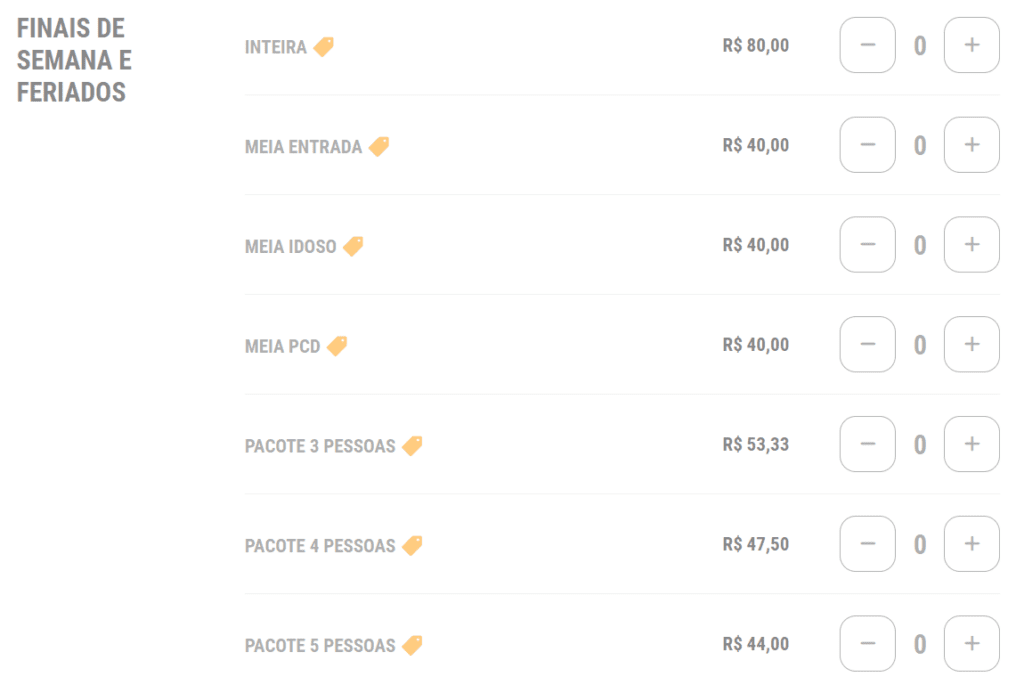Click the PACOTE 5 PESSOAS quantity value
Screen dimensions: 1024x693
tap(920, 645)
